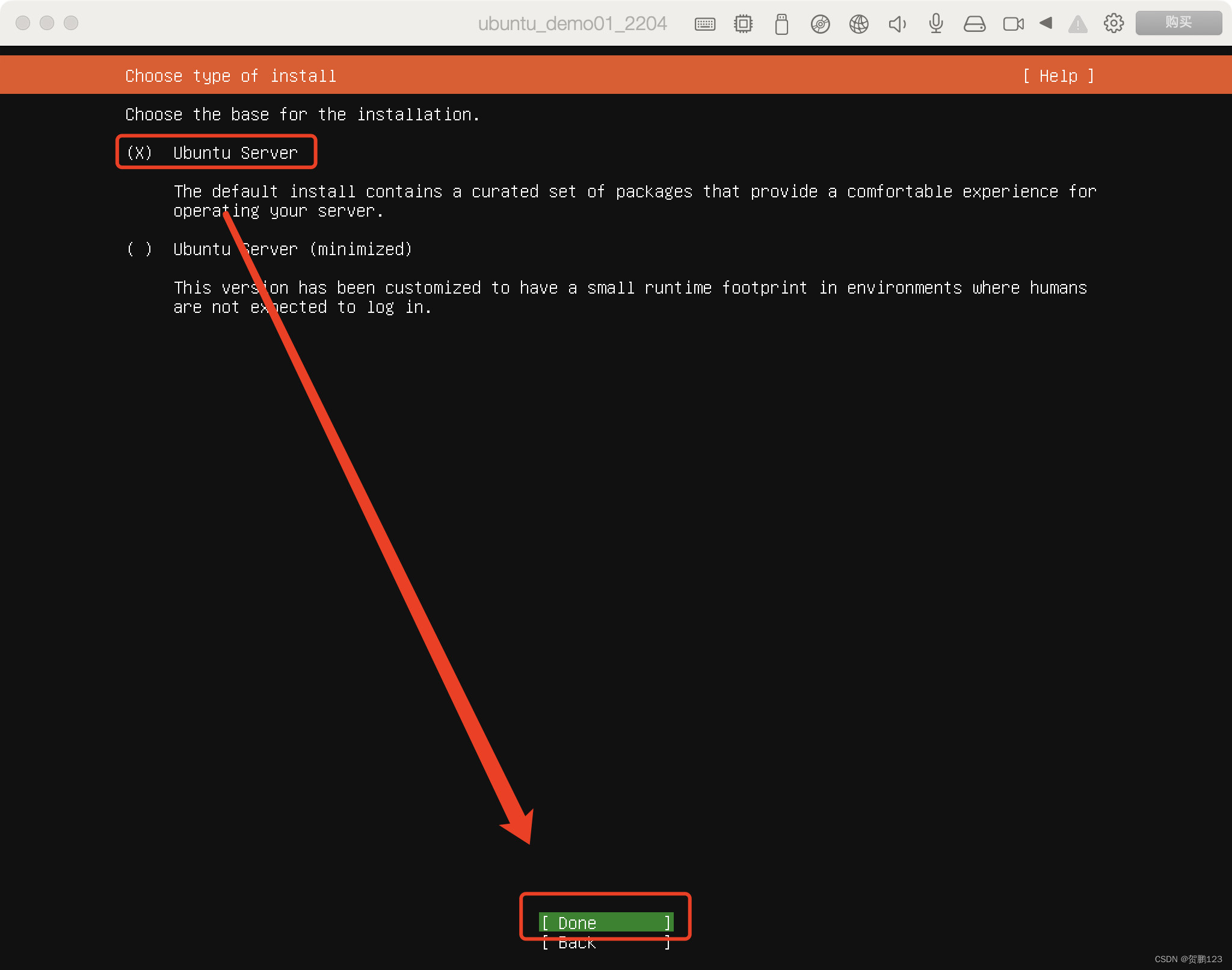
Task: Open the hard disk drive icon
Action: point(974,24)
